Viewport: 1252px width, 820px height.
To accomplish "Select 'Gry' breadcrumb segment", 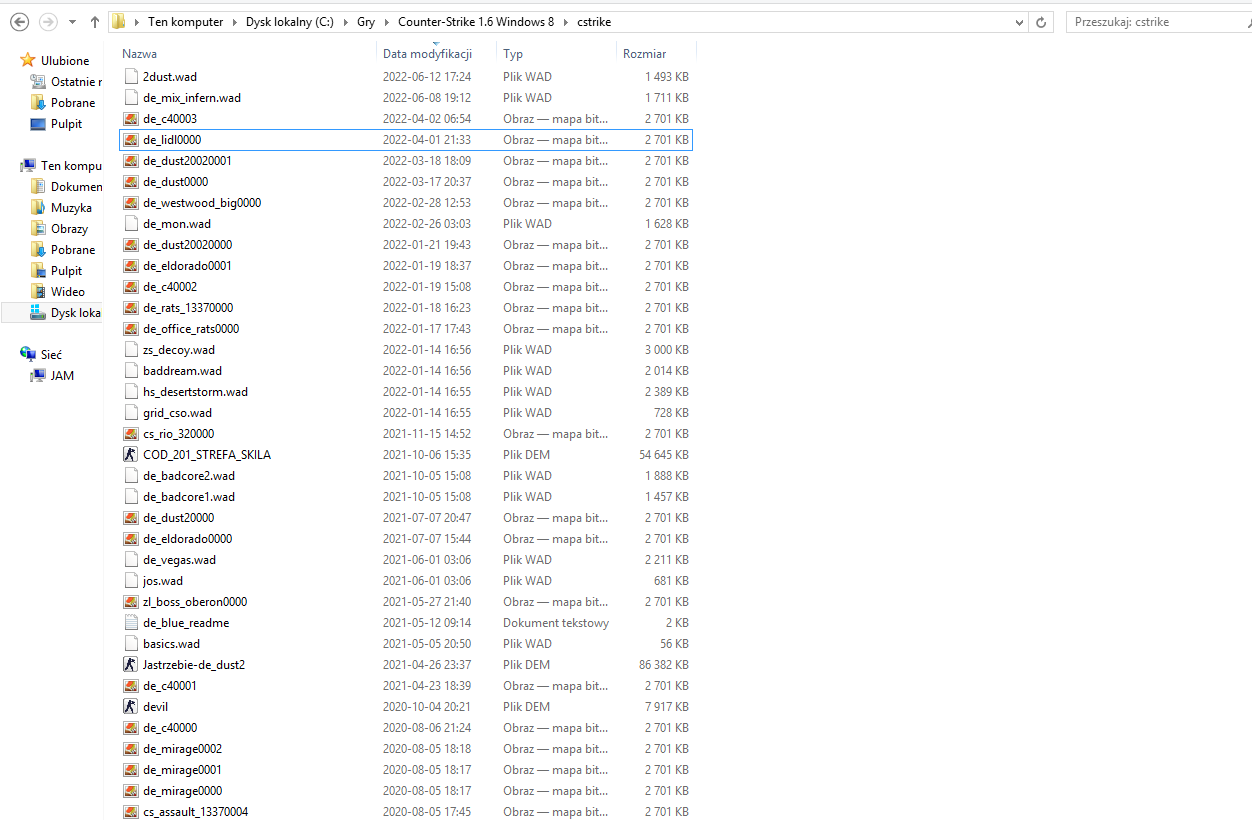I will click(x=366, y=21).
